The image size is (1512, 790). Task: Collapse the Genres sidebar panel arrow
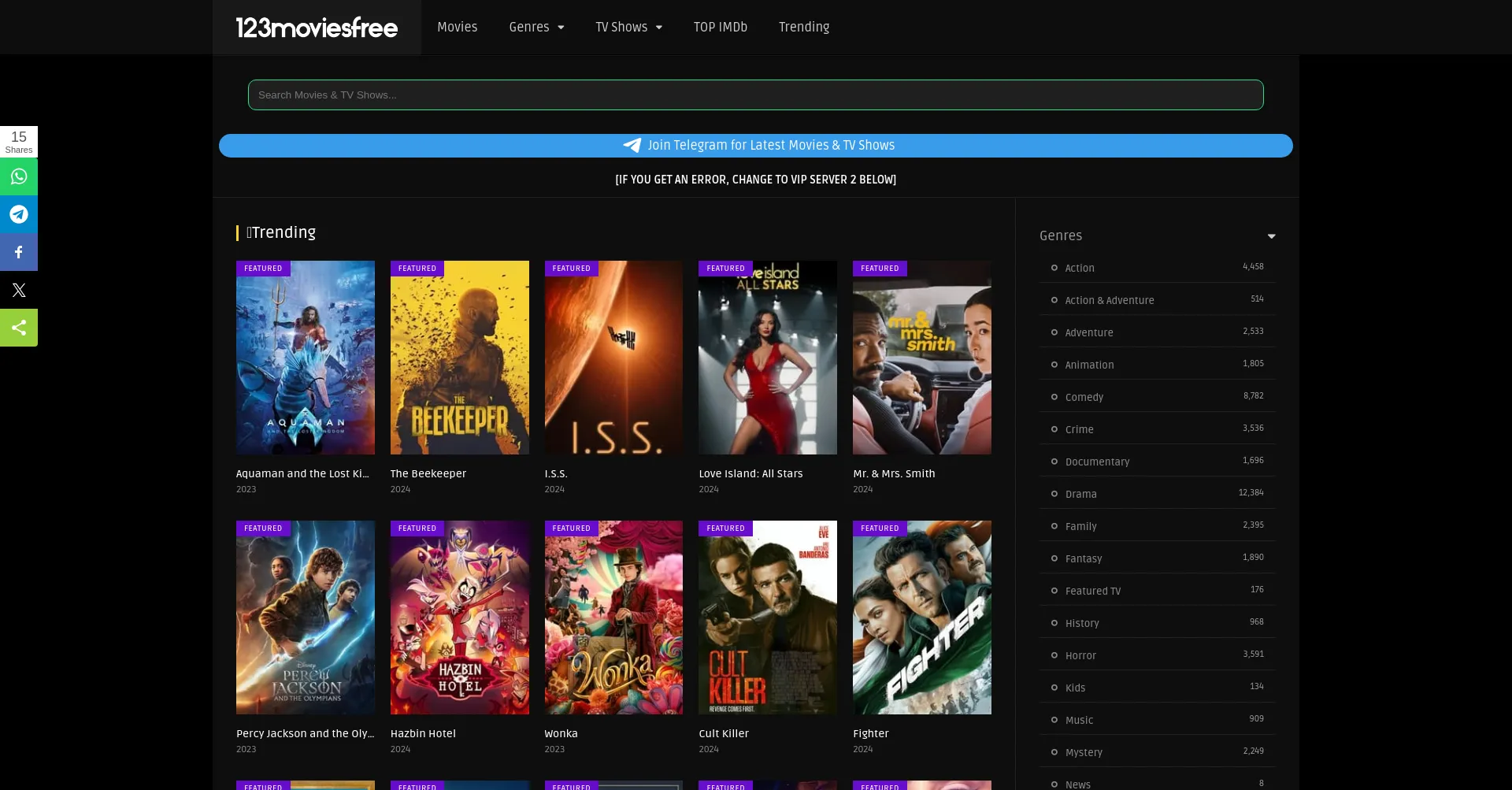(x=1271, y=236)
